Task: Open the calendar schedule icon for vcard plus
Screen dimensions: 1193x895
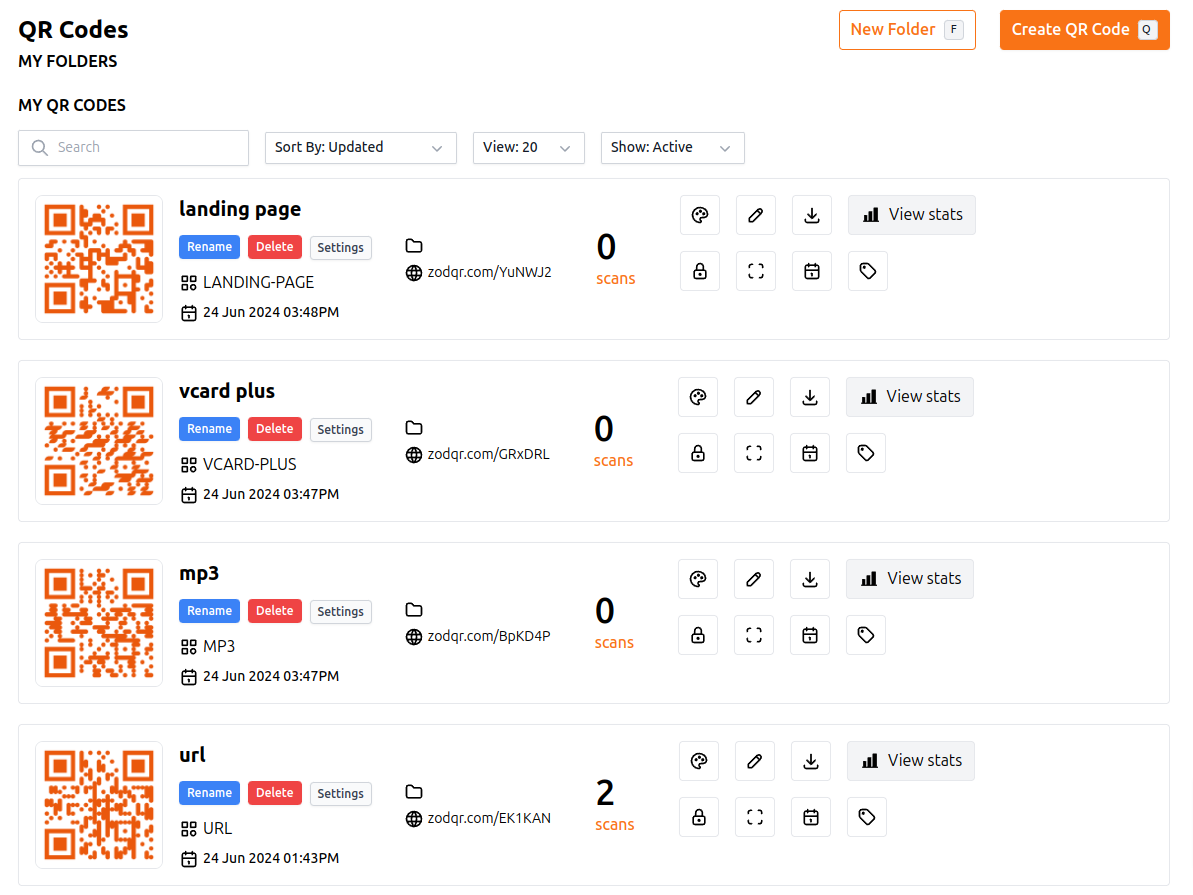Action: pyautogui.click(x=810, y=453)
